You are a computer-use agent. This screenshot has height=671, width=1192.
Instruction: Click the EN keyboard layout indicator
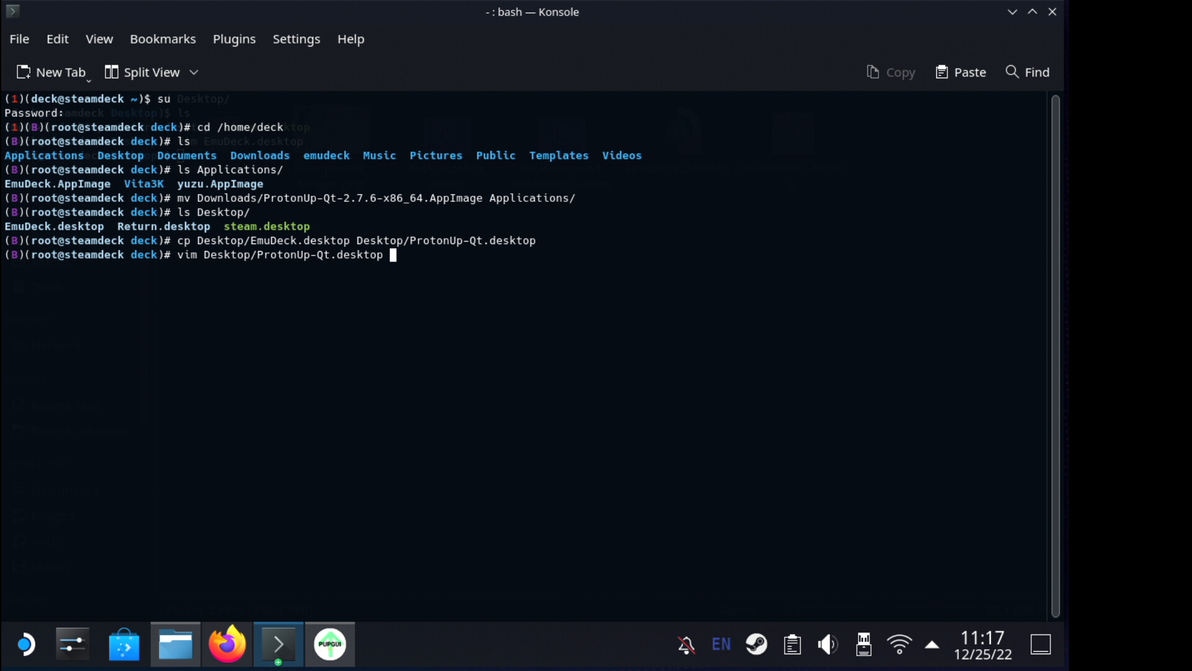721,644
